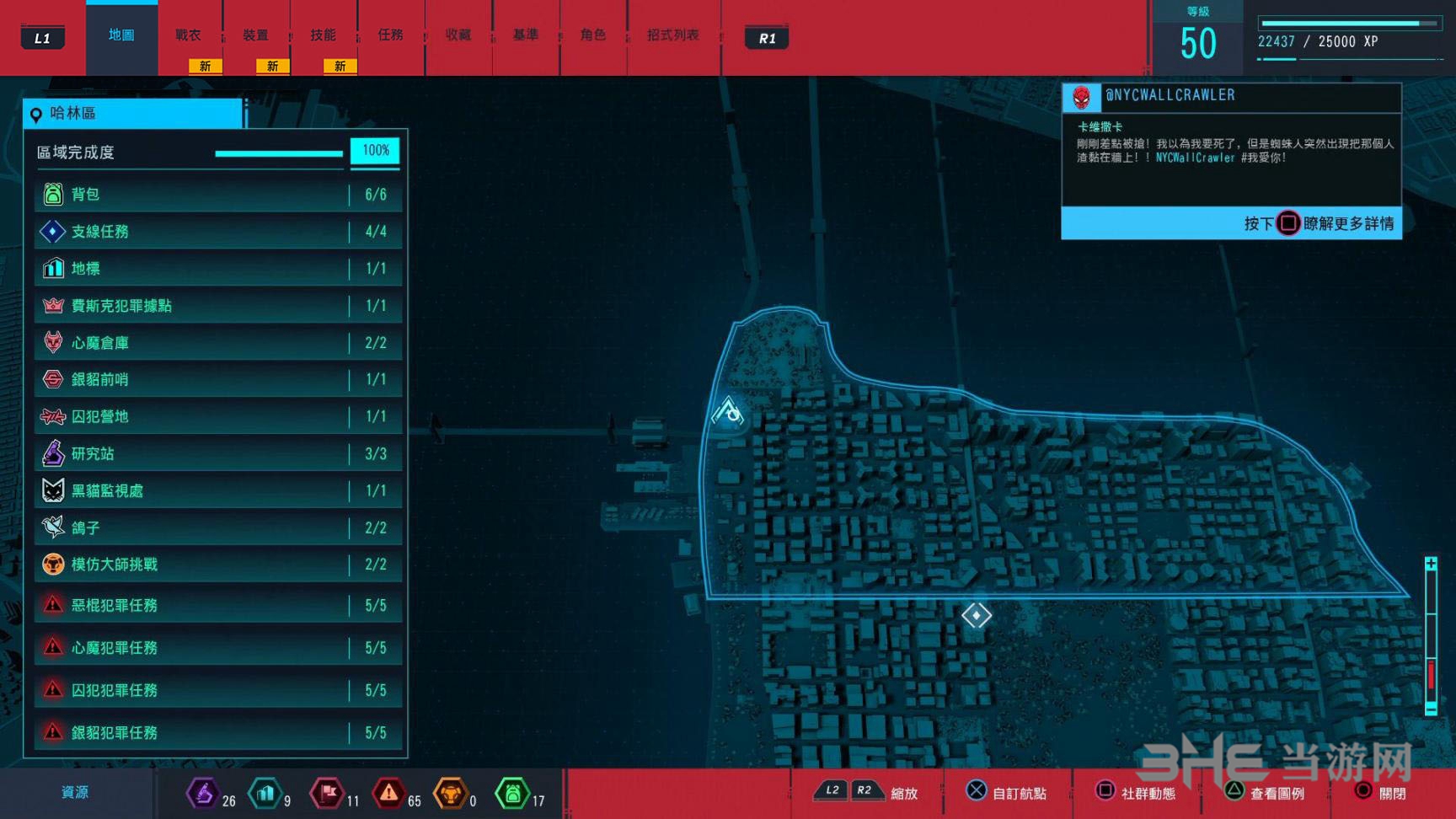1456x819 pixels.
Task: Click the L2 R2 縮放 zoom control
Action: (x=866, y=792)
